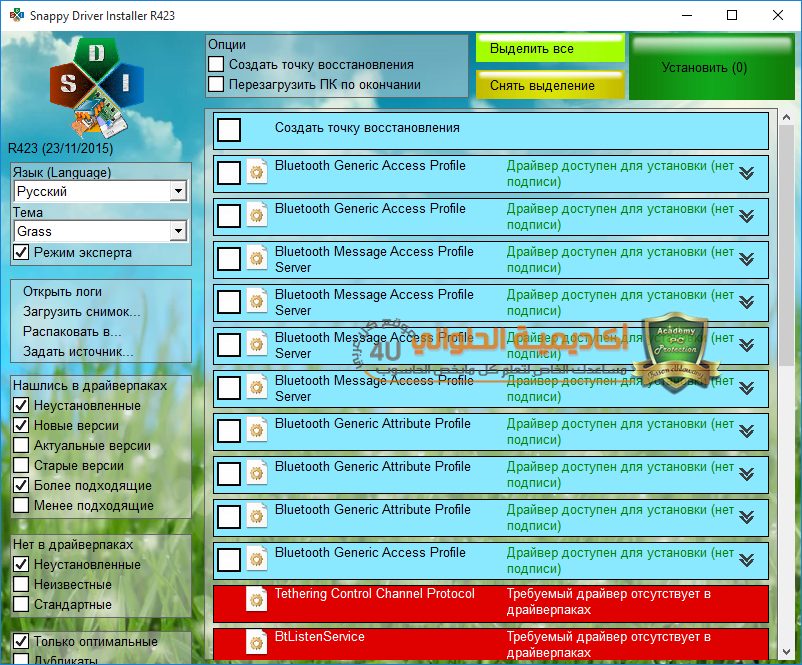Click the green Выделить все button
The image size is (802, 665).
pyautogui.click(x=550, y=49)
